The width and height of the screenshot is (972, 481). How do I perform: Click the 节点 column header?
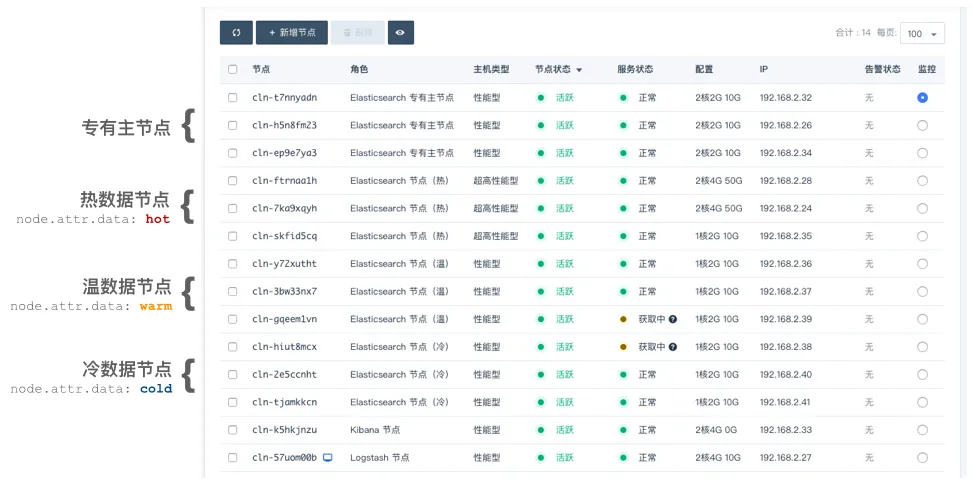pos(261,70)
